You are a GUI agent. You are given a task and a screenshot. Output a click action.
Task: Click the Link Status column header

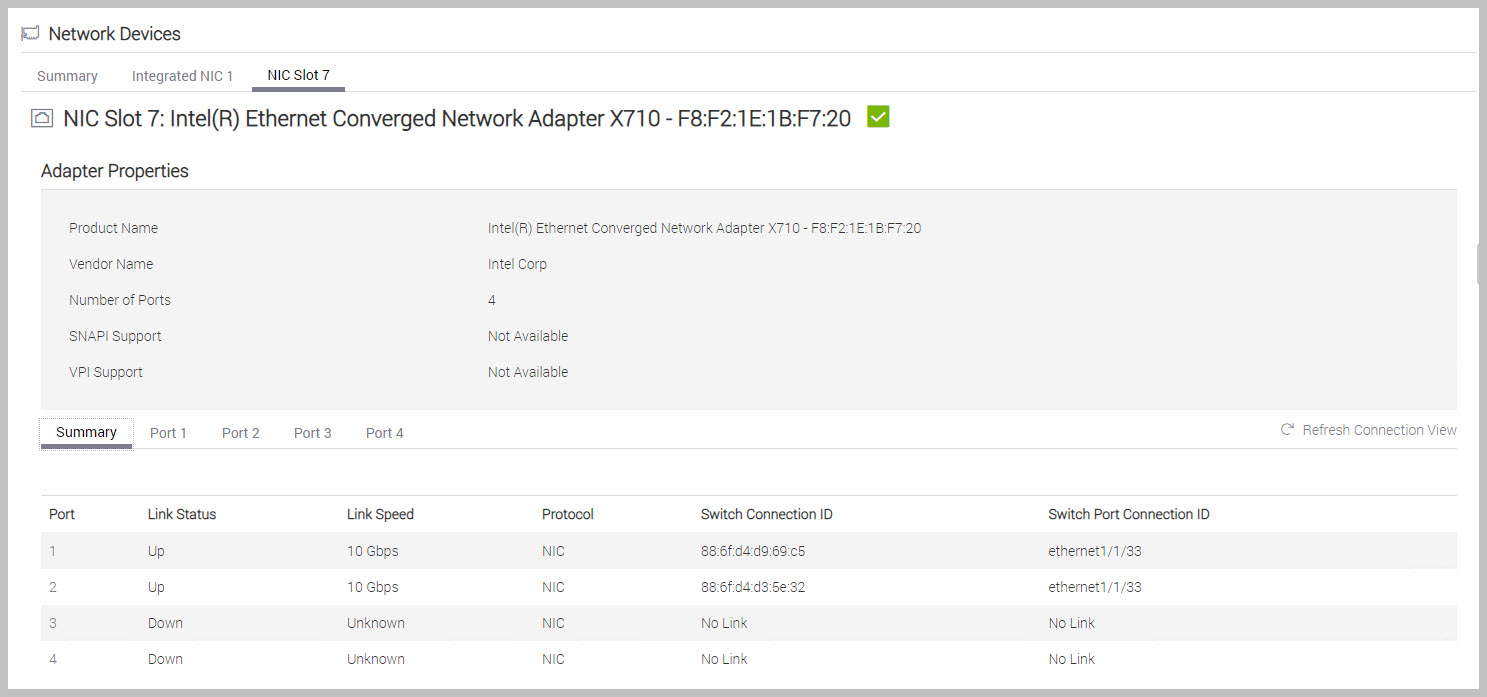click(182, 514)
